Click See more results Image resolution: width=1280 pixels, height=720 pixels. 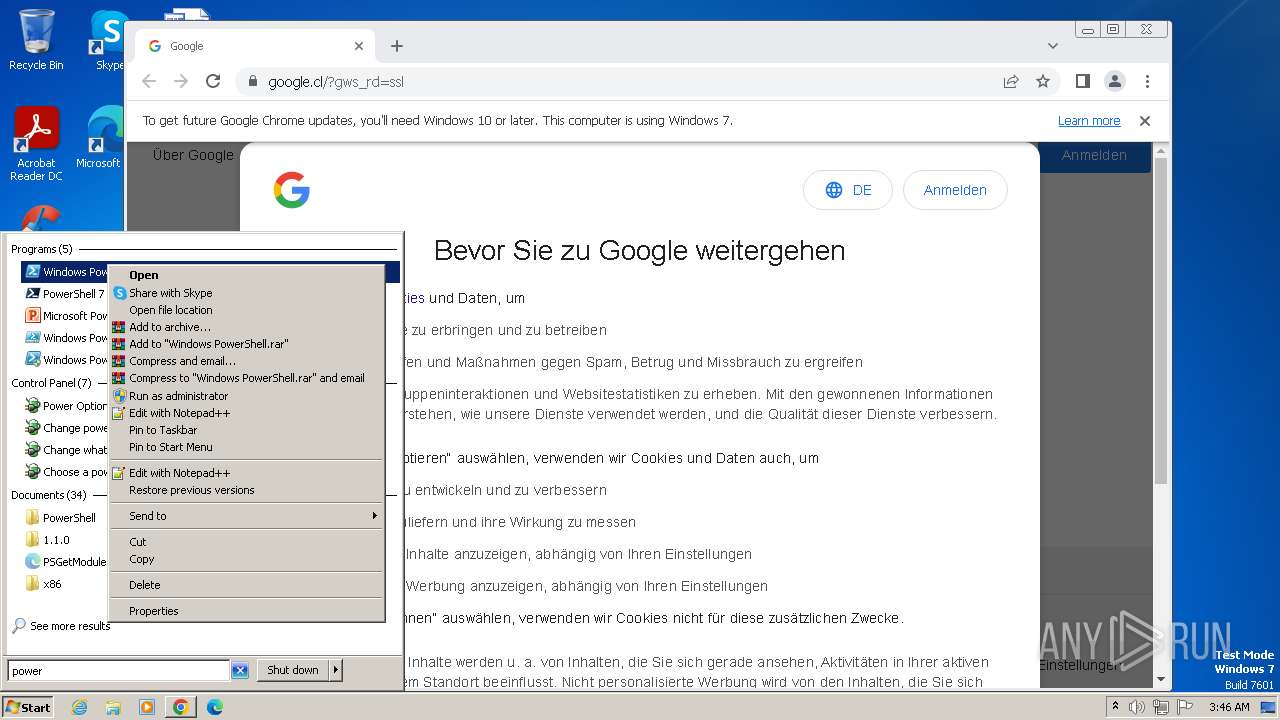[x=61, y=626]
